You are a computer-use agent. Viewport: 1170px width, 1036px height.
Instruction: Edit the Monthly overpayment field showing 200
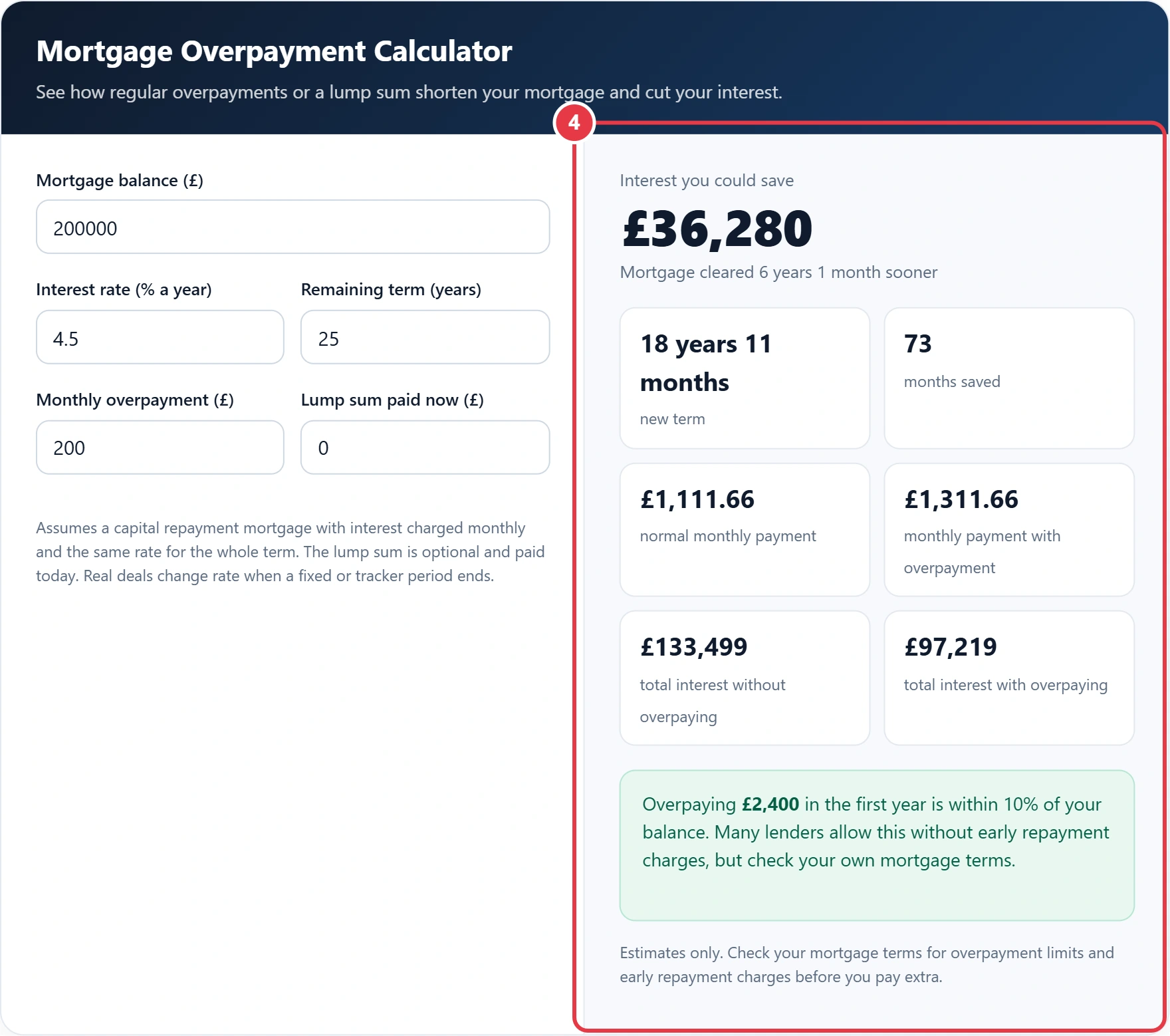pos(160,448)
